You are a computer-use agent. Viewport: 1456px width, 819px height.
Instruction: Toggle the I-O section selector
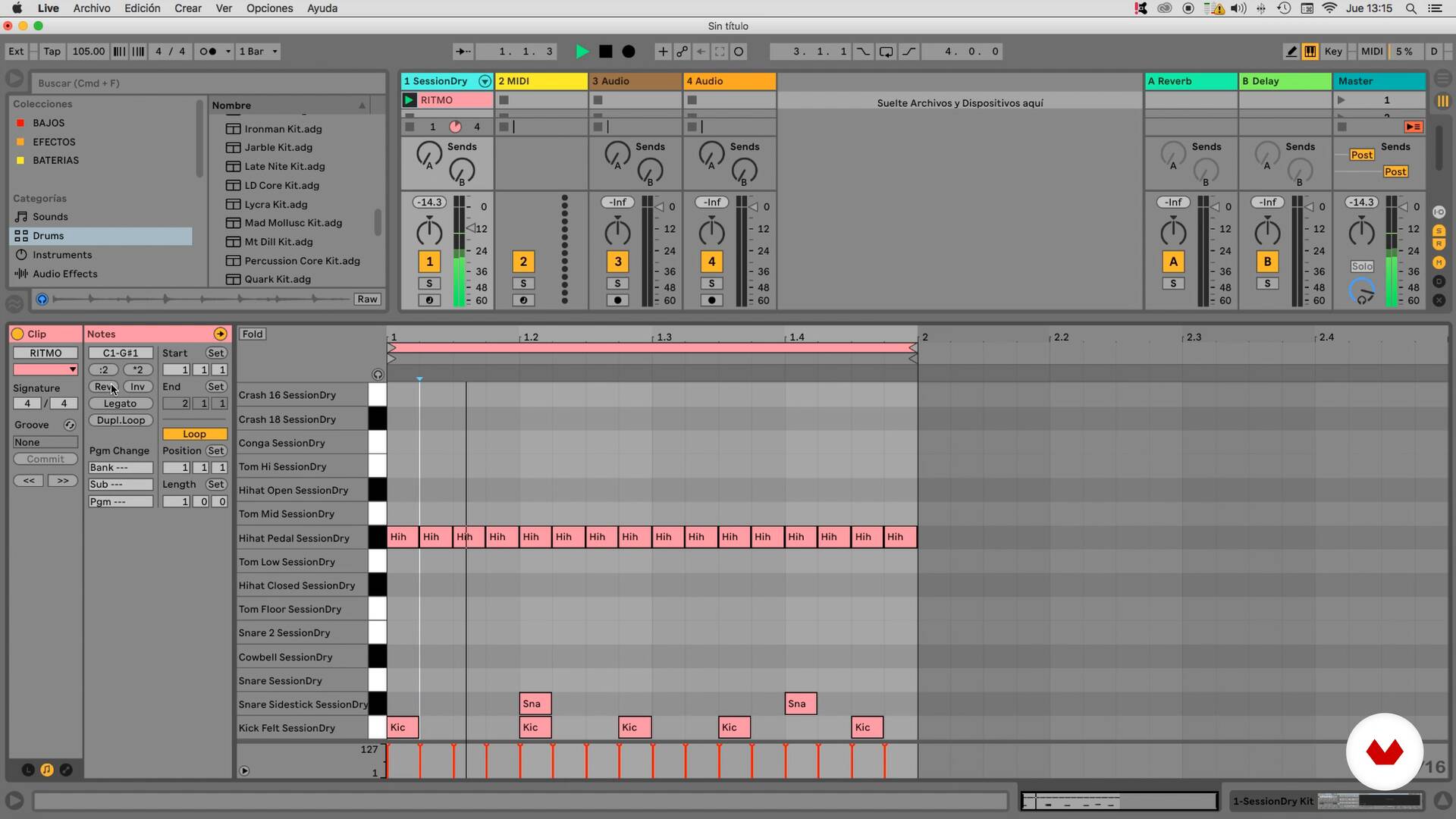[1439, 212]
